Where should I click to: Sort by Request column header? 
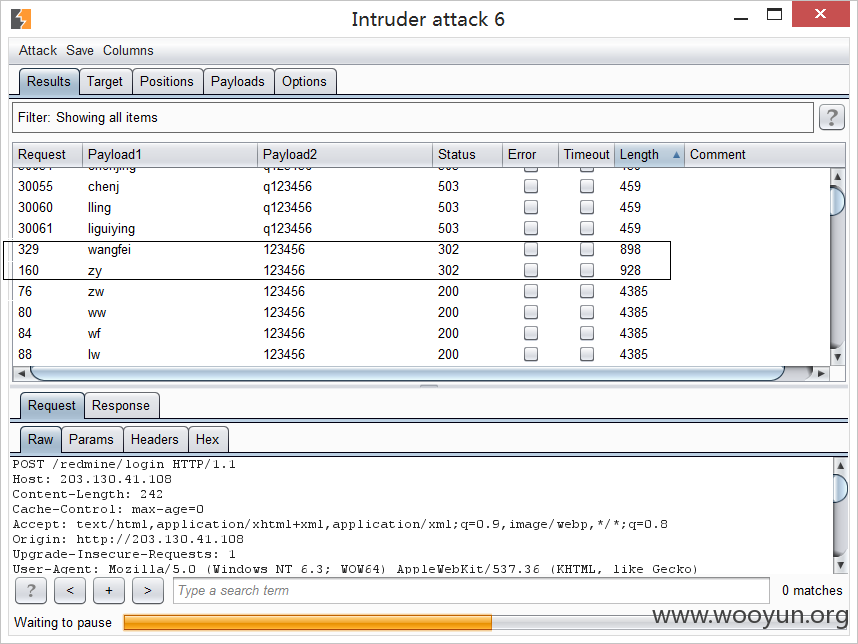[x=47, y=155]
